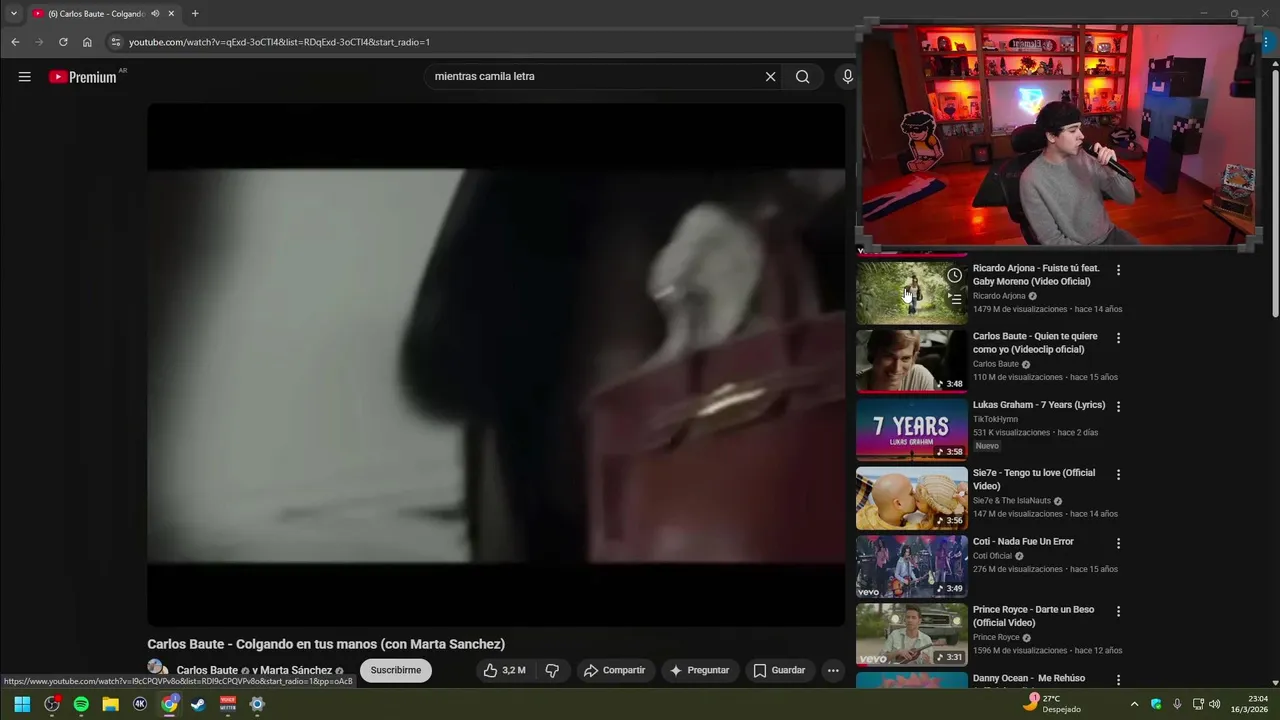Open Ricardo Arjona Fuiste tú thumbnail
The image size is (1280, 720).
pyautogui.click(x=912, y=293)
